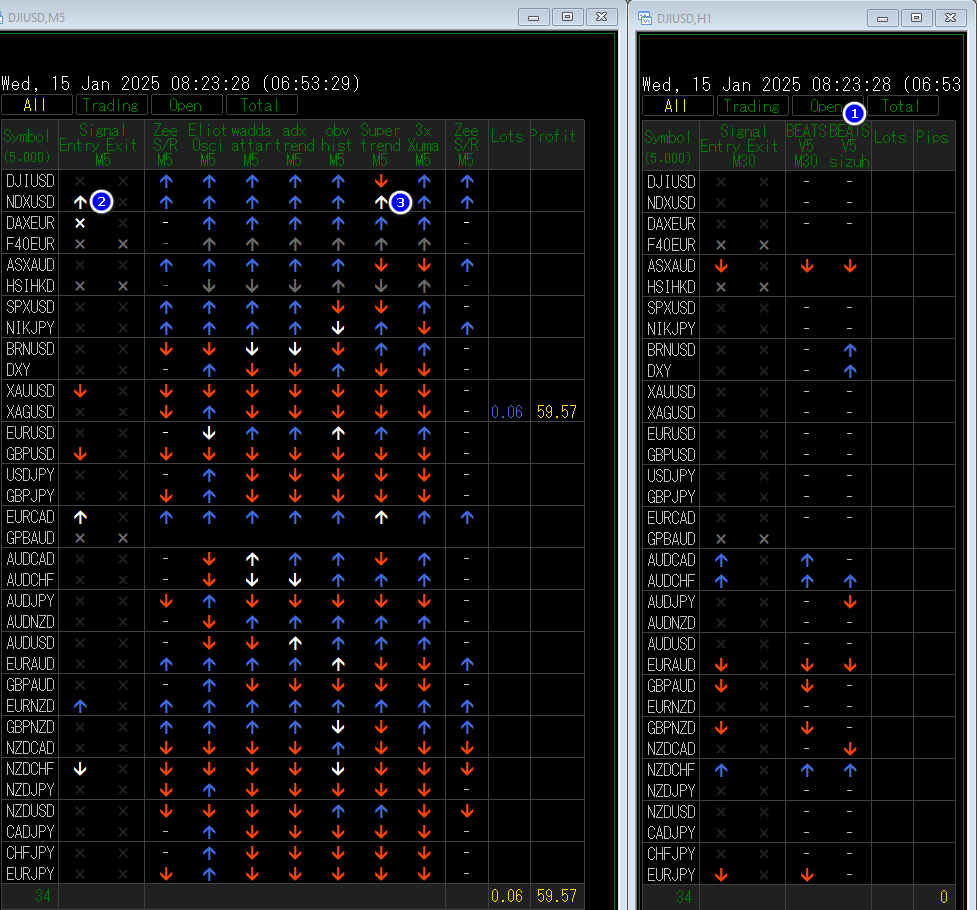Screen dimensions: 977x910
Task: Select the Trading filter in the DJIUSD,M5 window
Action: click(112, 105)
